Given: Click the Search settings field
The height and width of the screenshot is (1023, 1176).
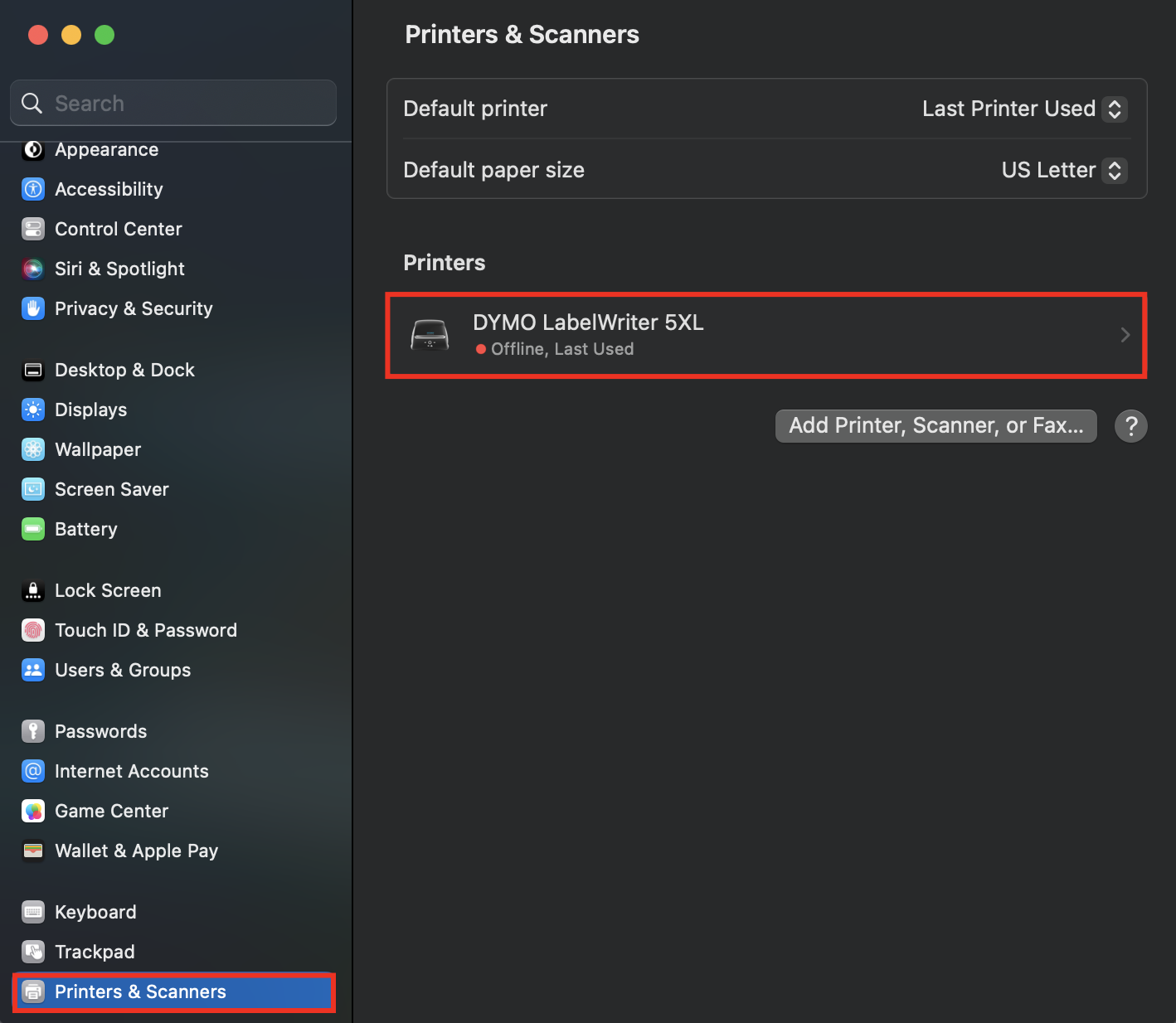Looking at the screenshot, I should click(x=182, y=104).
